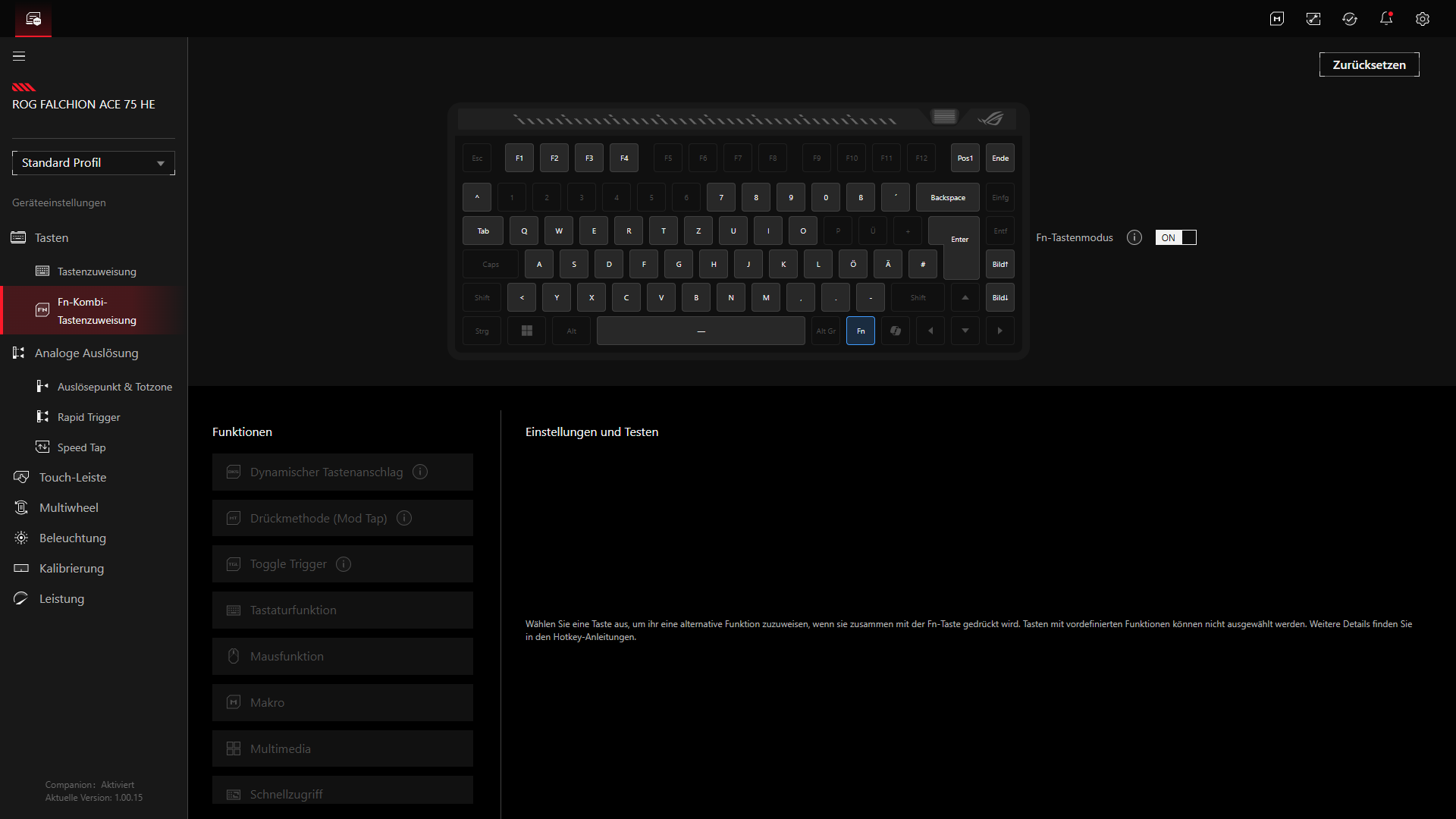Open the Standard Profil dropdown
Screen dimensions: 1456x819
point(93,163)
